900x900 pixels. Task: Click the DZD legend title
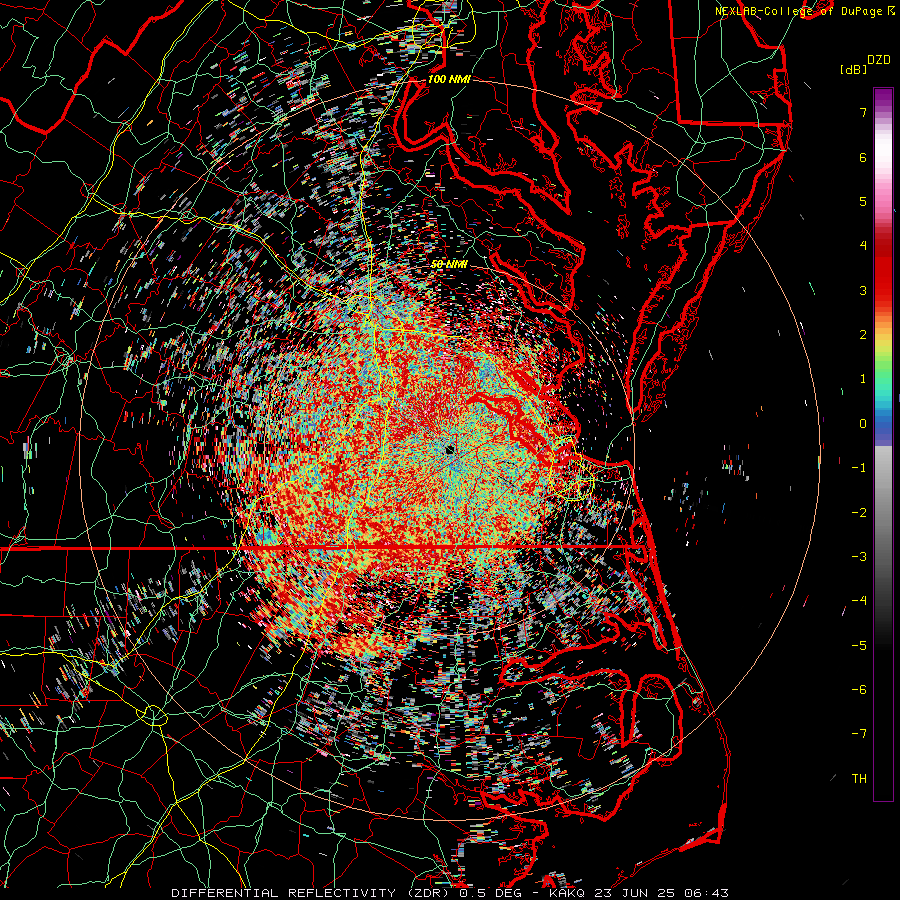879,60
